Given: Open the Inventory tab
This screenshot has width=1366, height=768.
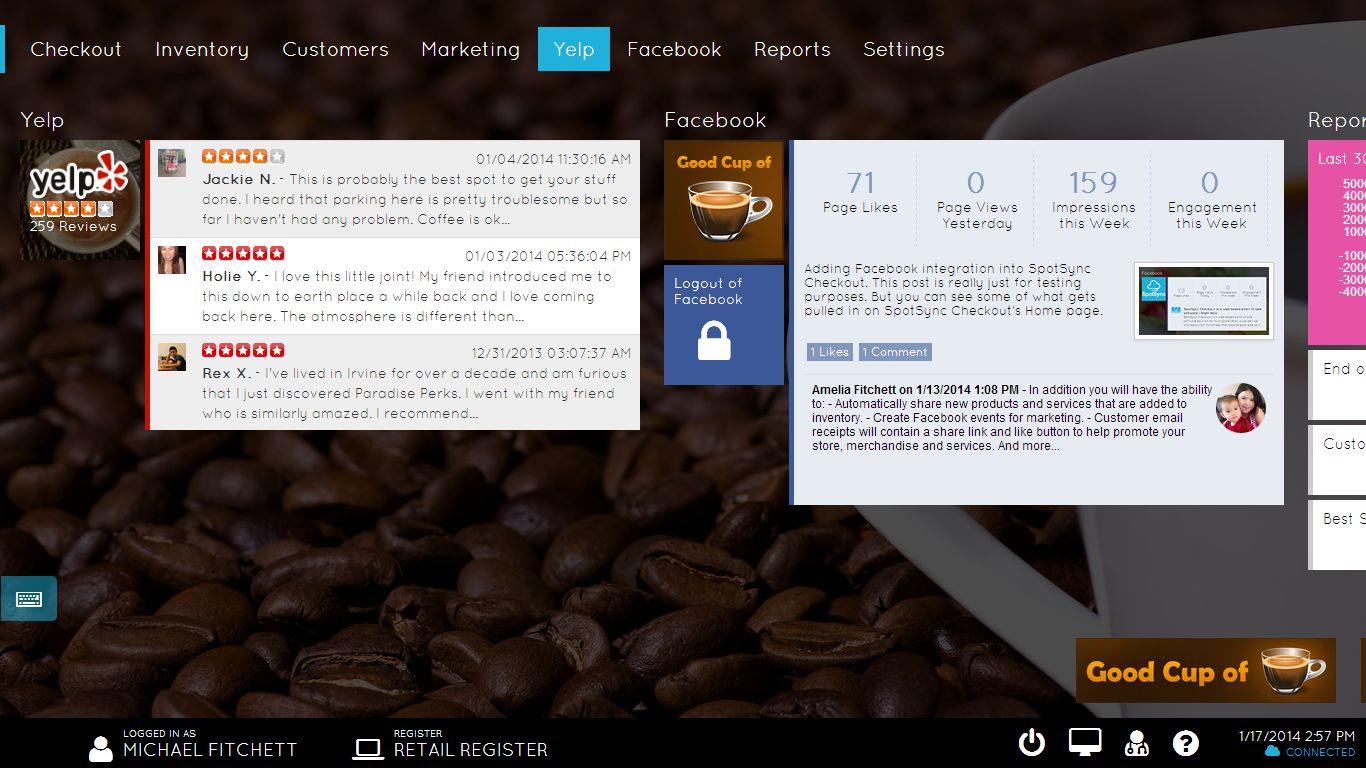Looking at the screenshot, I should click(202, 49).
